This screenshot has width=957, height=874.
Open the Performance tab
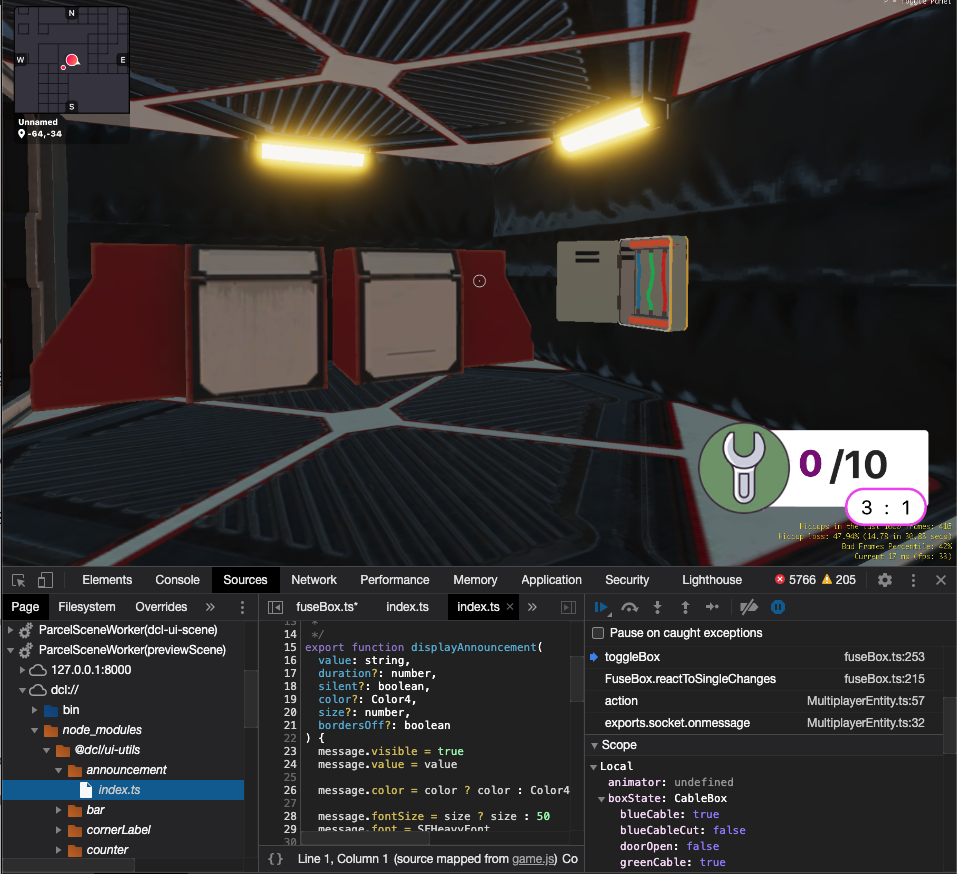click(x=394, y=580)
